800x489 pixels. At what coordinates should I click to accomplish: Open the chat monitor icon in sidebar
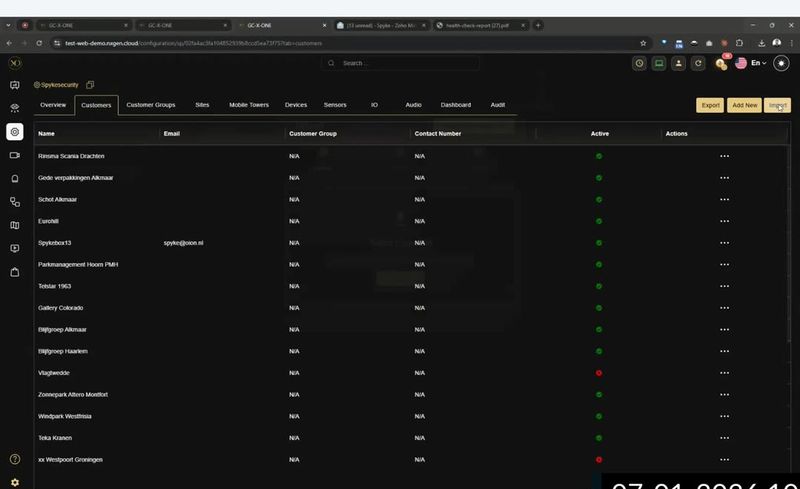pyautogui.click(x=15, y=85)
